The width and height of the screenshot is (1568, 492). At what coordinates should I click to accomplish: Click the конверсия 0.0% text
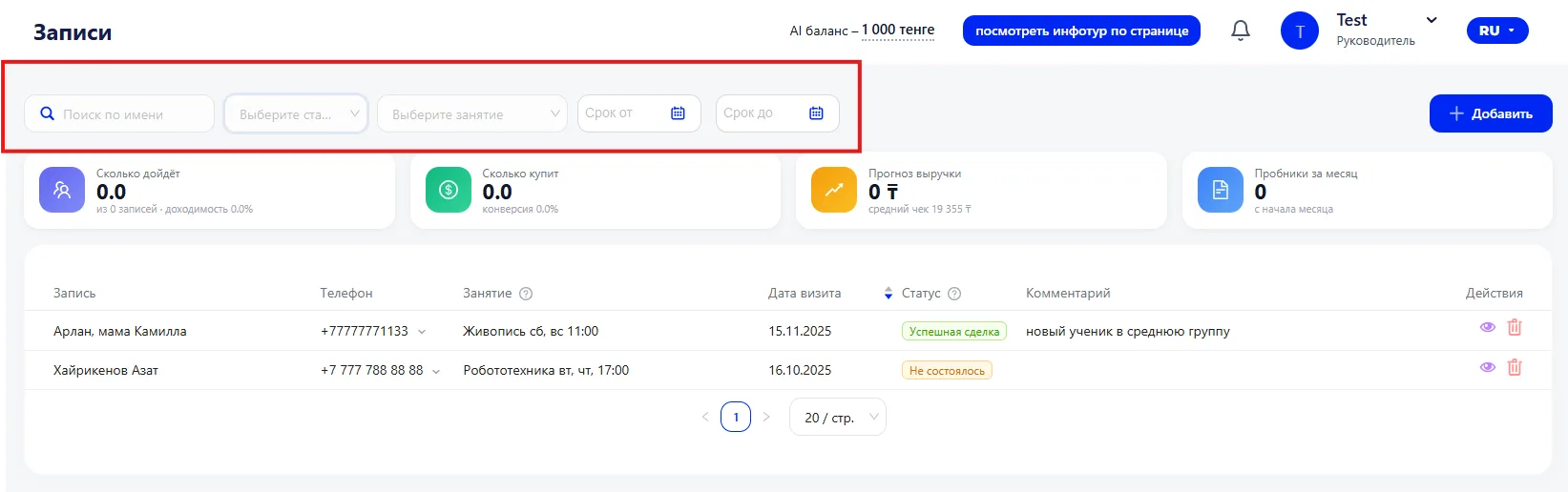tap(520, 210)
